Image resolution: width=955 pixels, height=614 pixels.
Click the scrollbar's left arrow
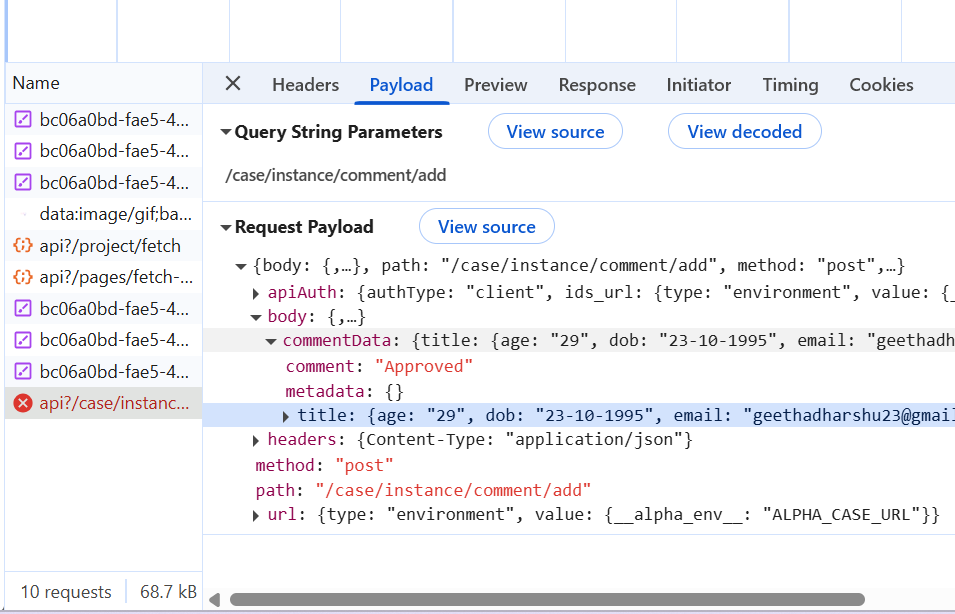pyautogui.click(x=214, y=601)
